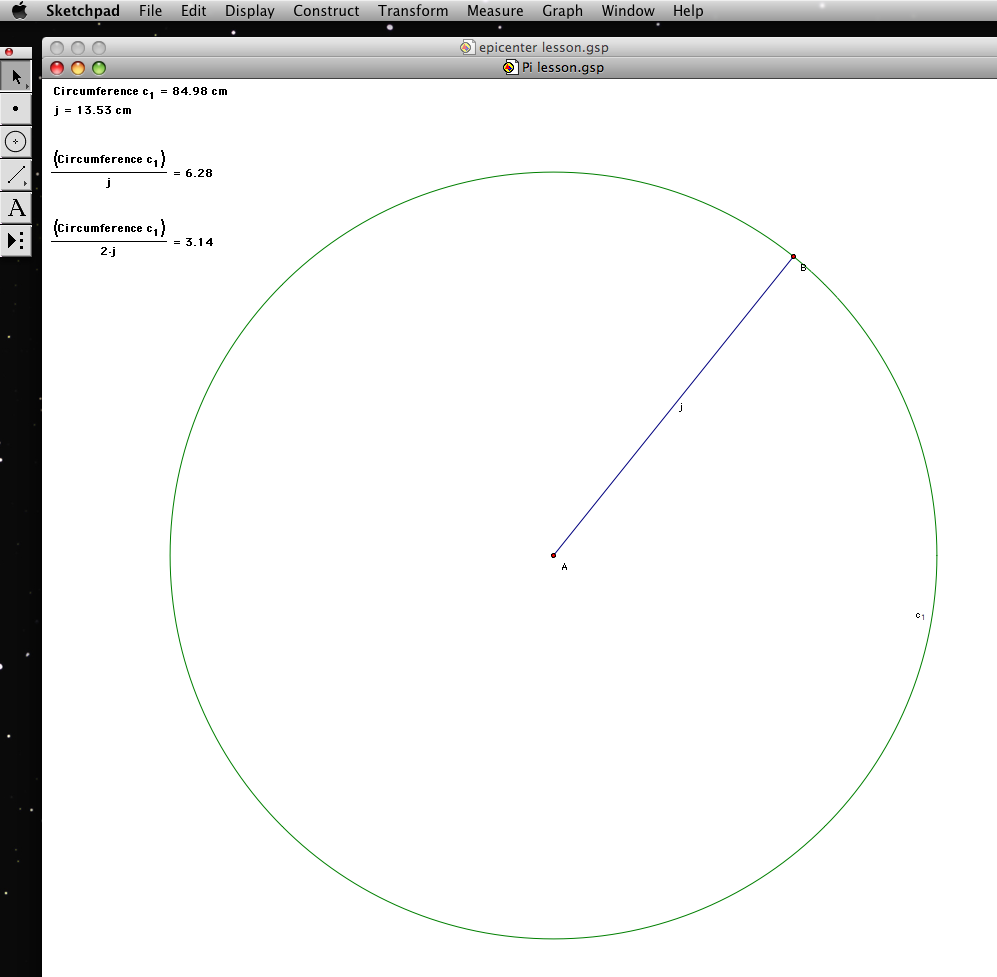The image size is (997, 977).
Task: Open the Construct menu
Action: (326, 11)
